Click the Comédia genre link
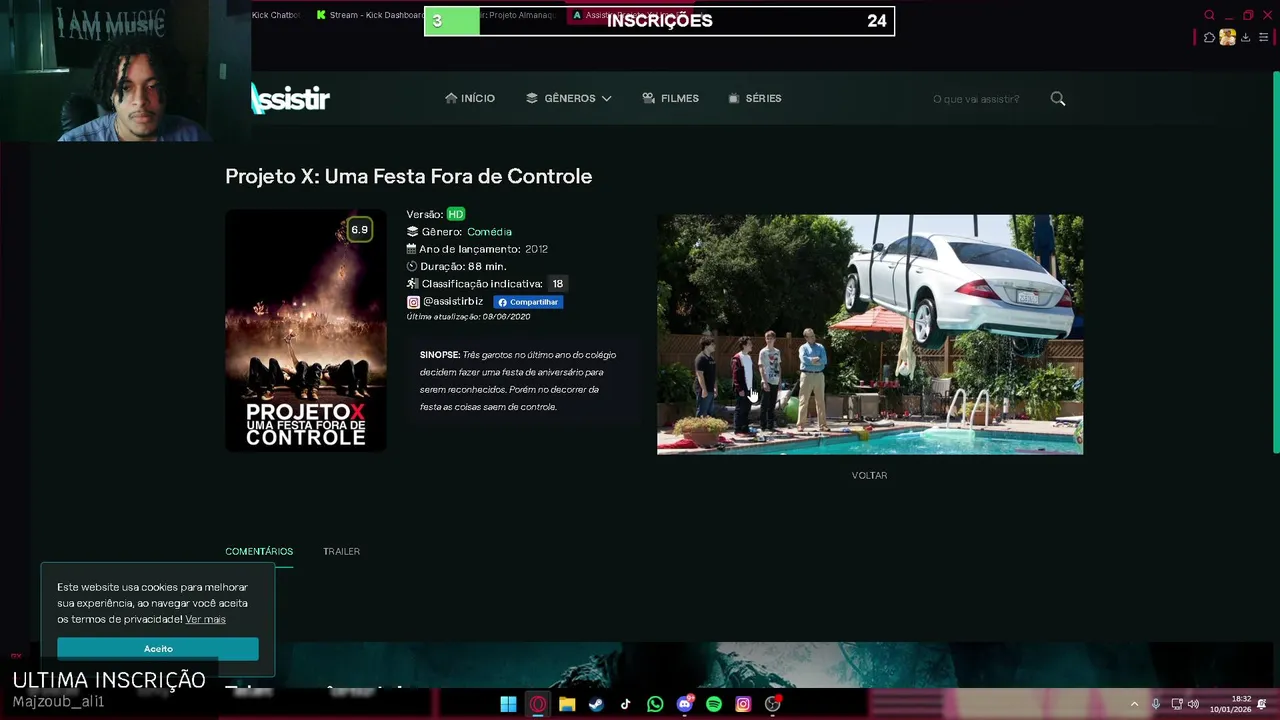Image resolution: width=1280 pixels, height=720 pixels. point(489,232)
